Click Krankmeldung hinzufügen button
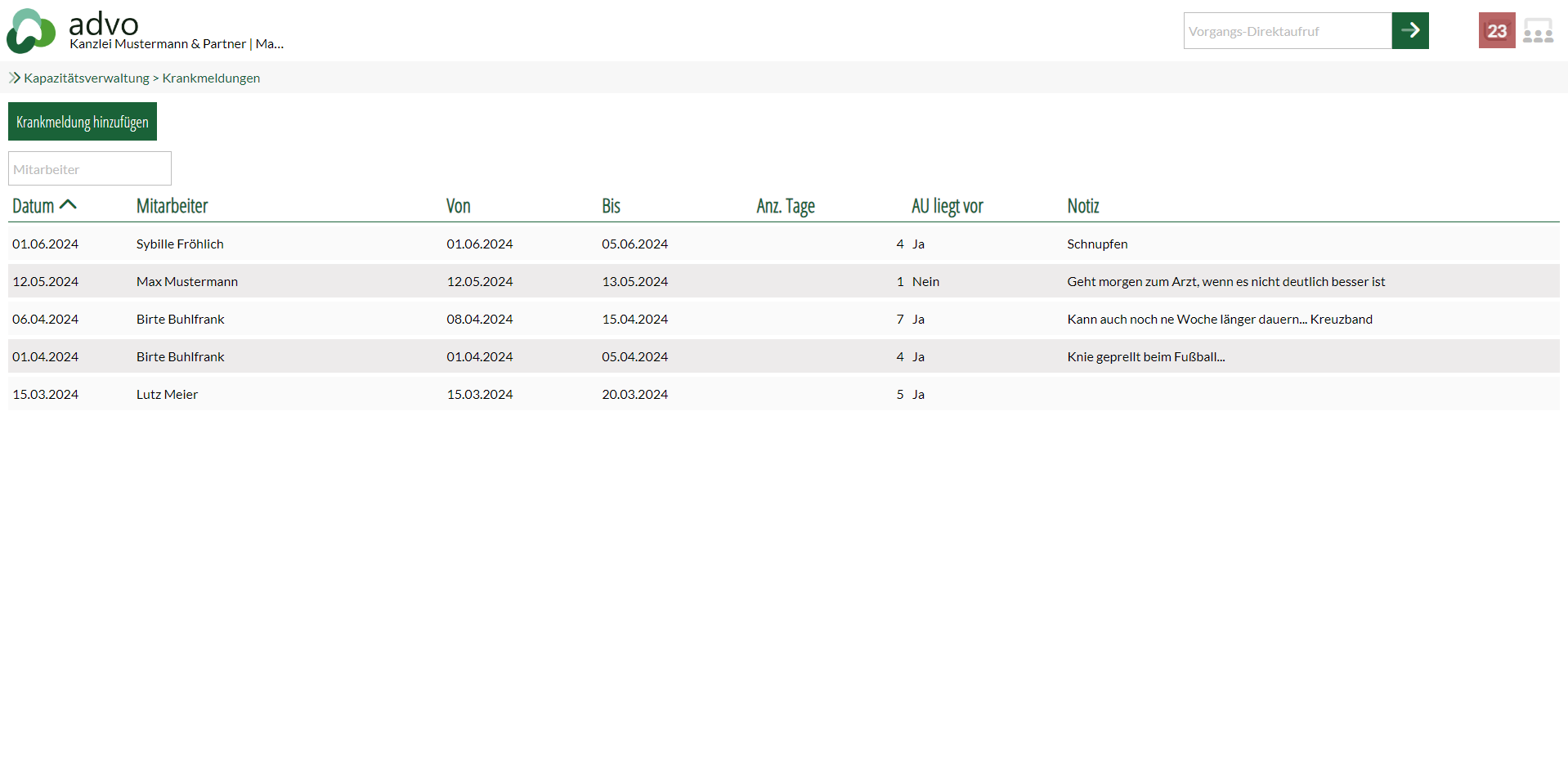This screenshot has height=783, width=1568. tap(83, 122)
